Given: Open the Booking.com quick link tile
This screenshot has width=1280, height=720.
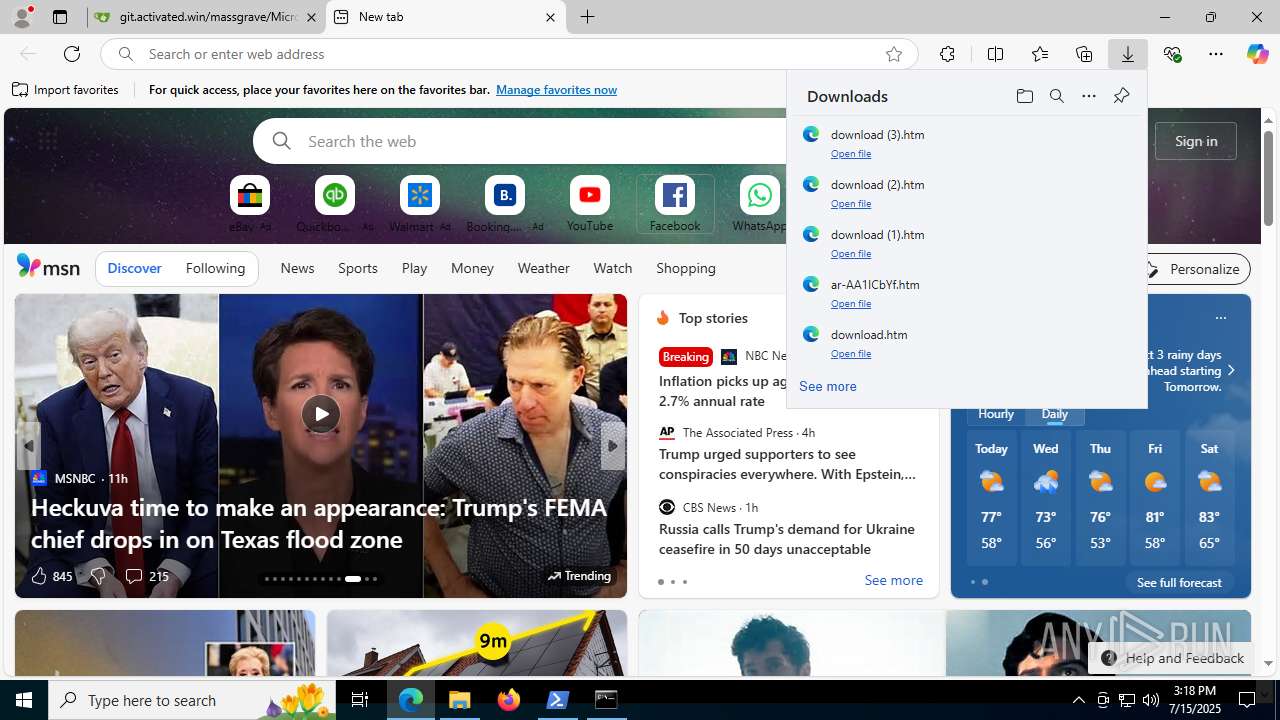Looking at the screenshot, I should pos(505,204).
